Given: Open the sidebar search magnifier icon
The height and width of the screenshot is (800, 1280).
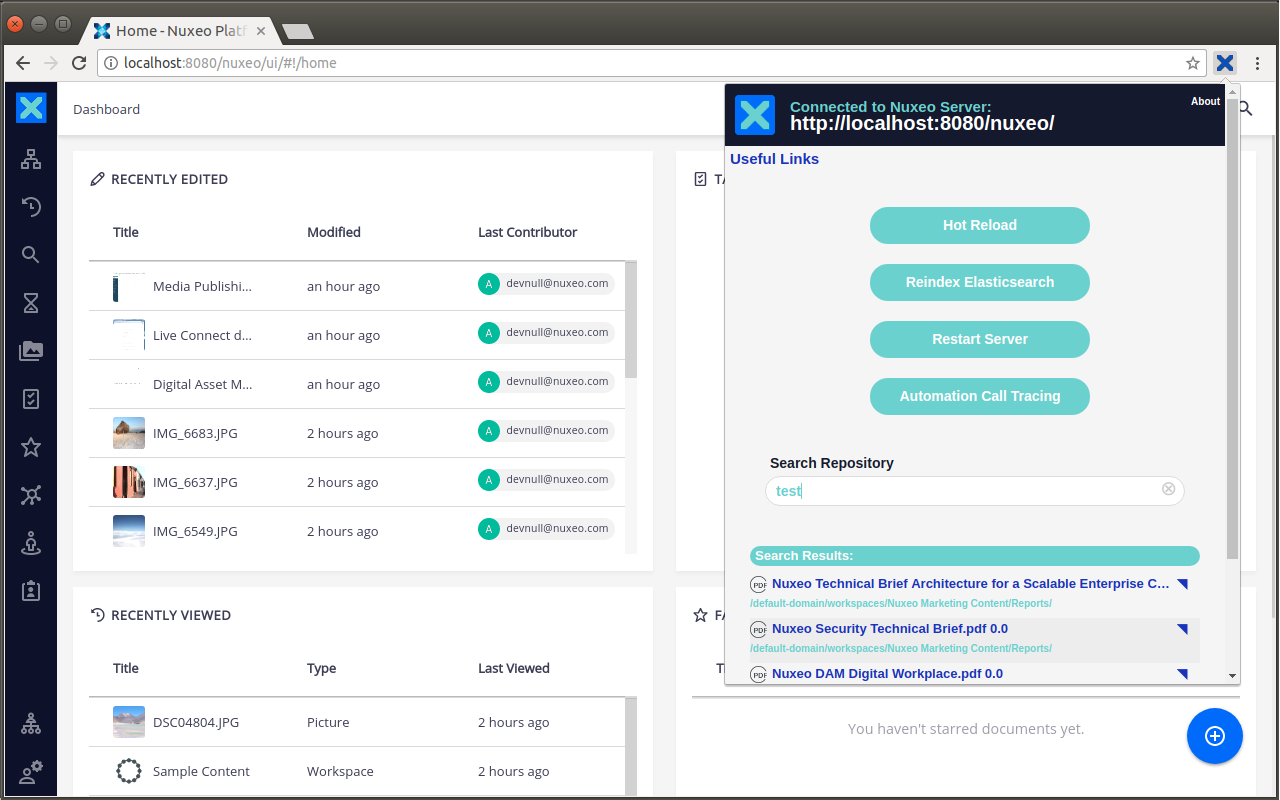Looking at the screenshot, I should pos(31,255).
